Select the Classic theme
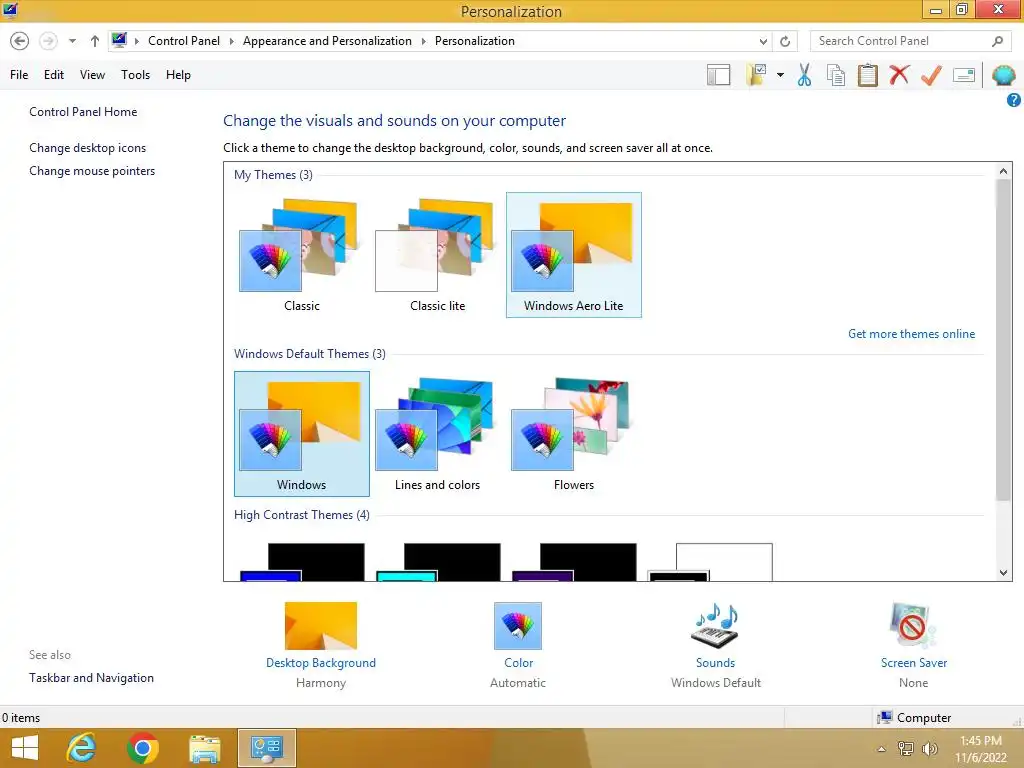Image resolution: width=1024 pixels, height=768 pixels. (302, 255)
